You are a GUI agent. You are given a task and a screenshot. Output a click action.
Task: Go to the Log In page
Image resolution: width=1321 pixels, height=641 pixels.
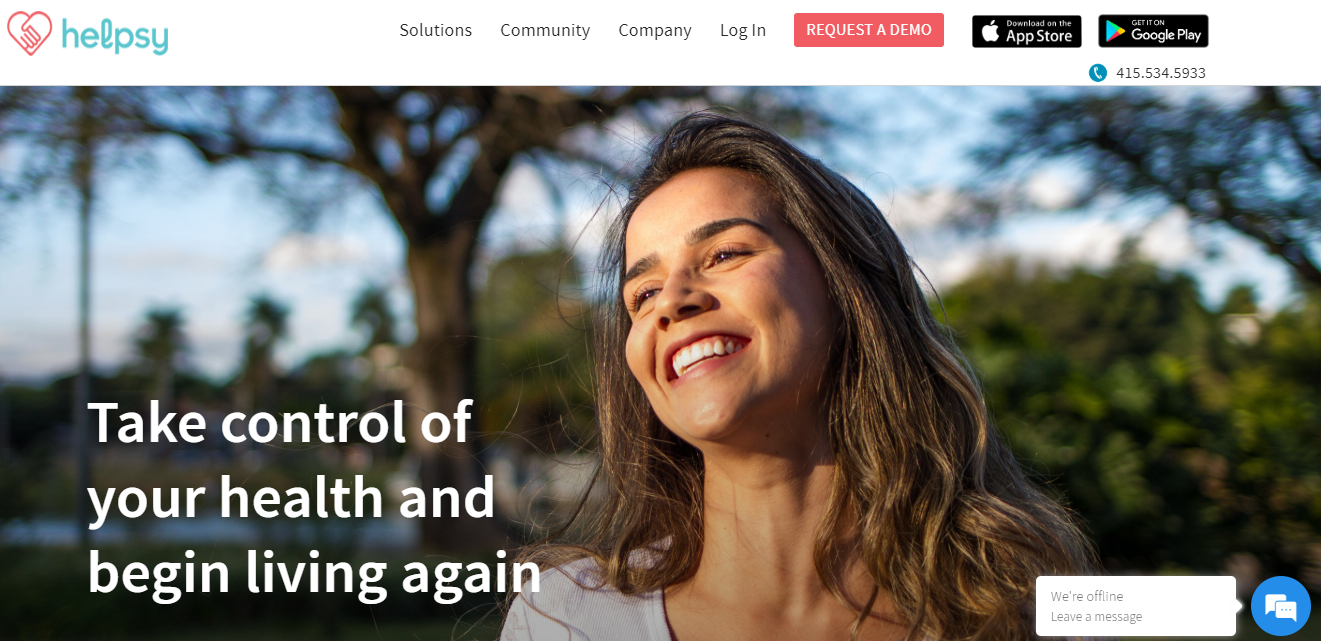pos(743,30)
